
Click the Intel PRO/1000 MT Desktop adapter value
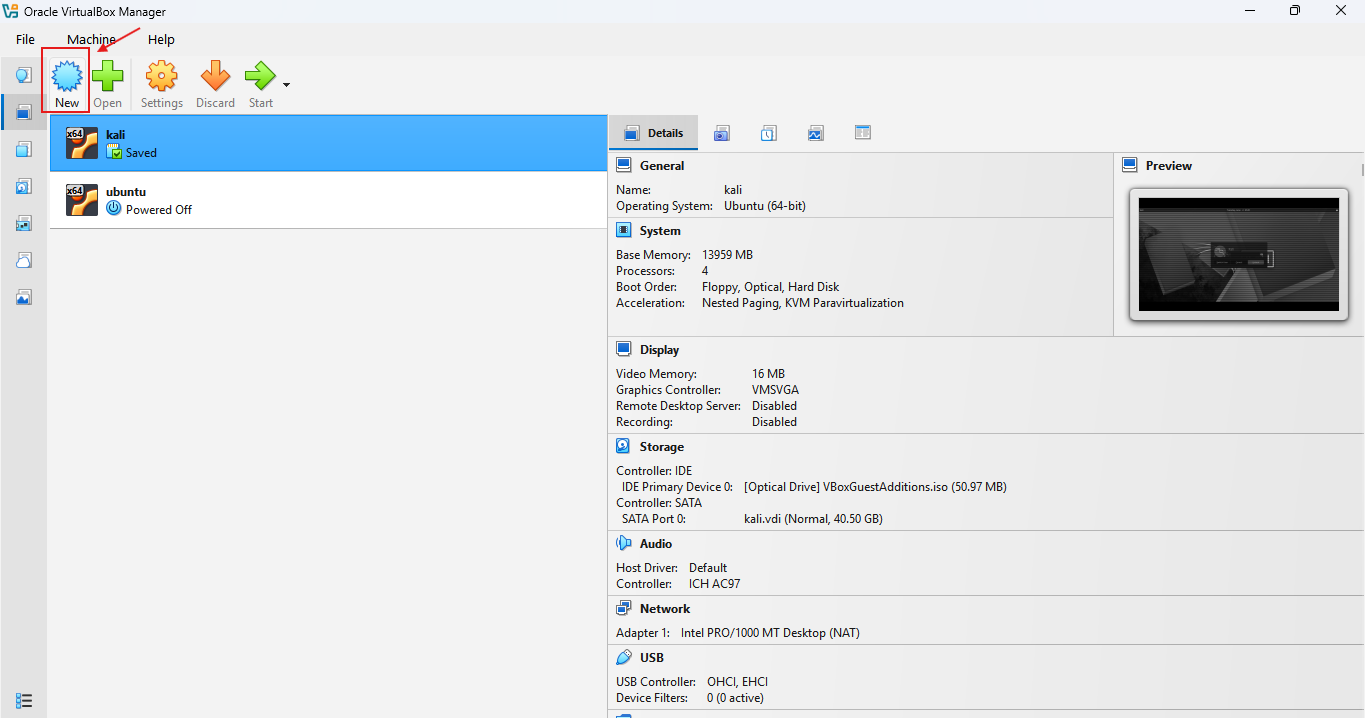click(x=770, y=633)
